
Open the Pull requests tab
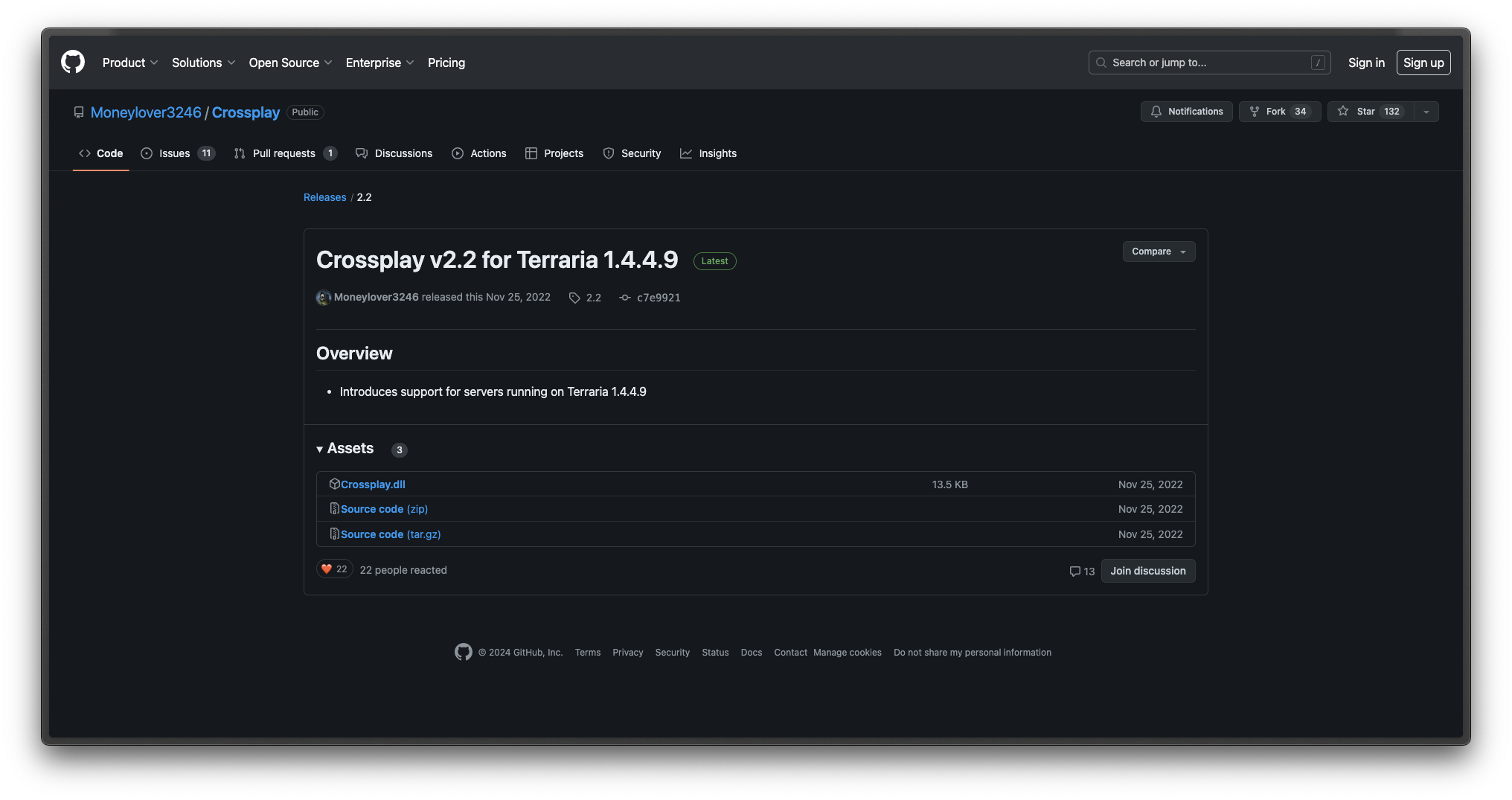click(286, 153)
